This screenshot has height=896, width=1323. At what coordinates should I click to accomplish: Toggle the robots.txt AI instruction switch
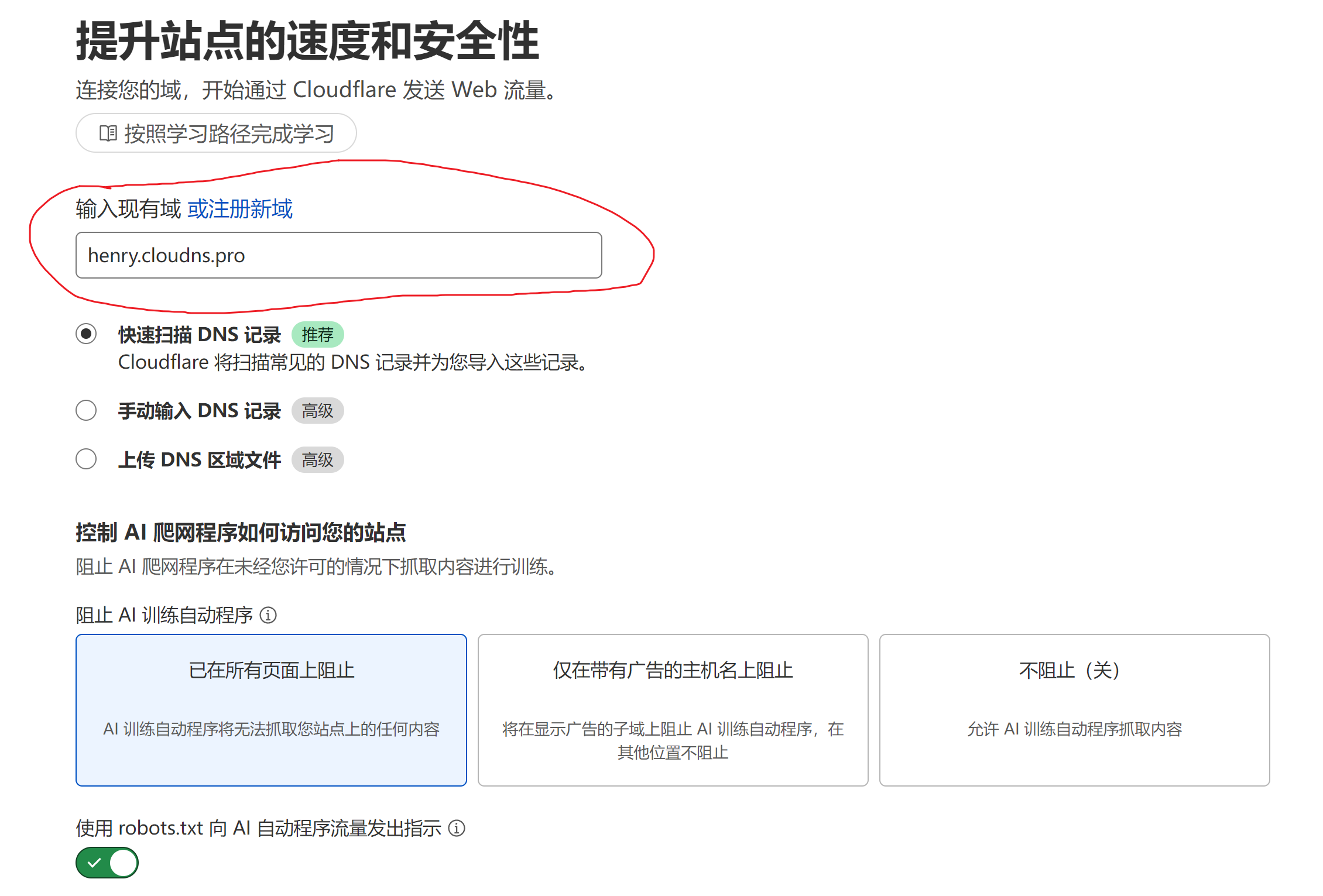[x=107, y=863]
